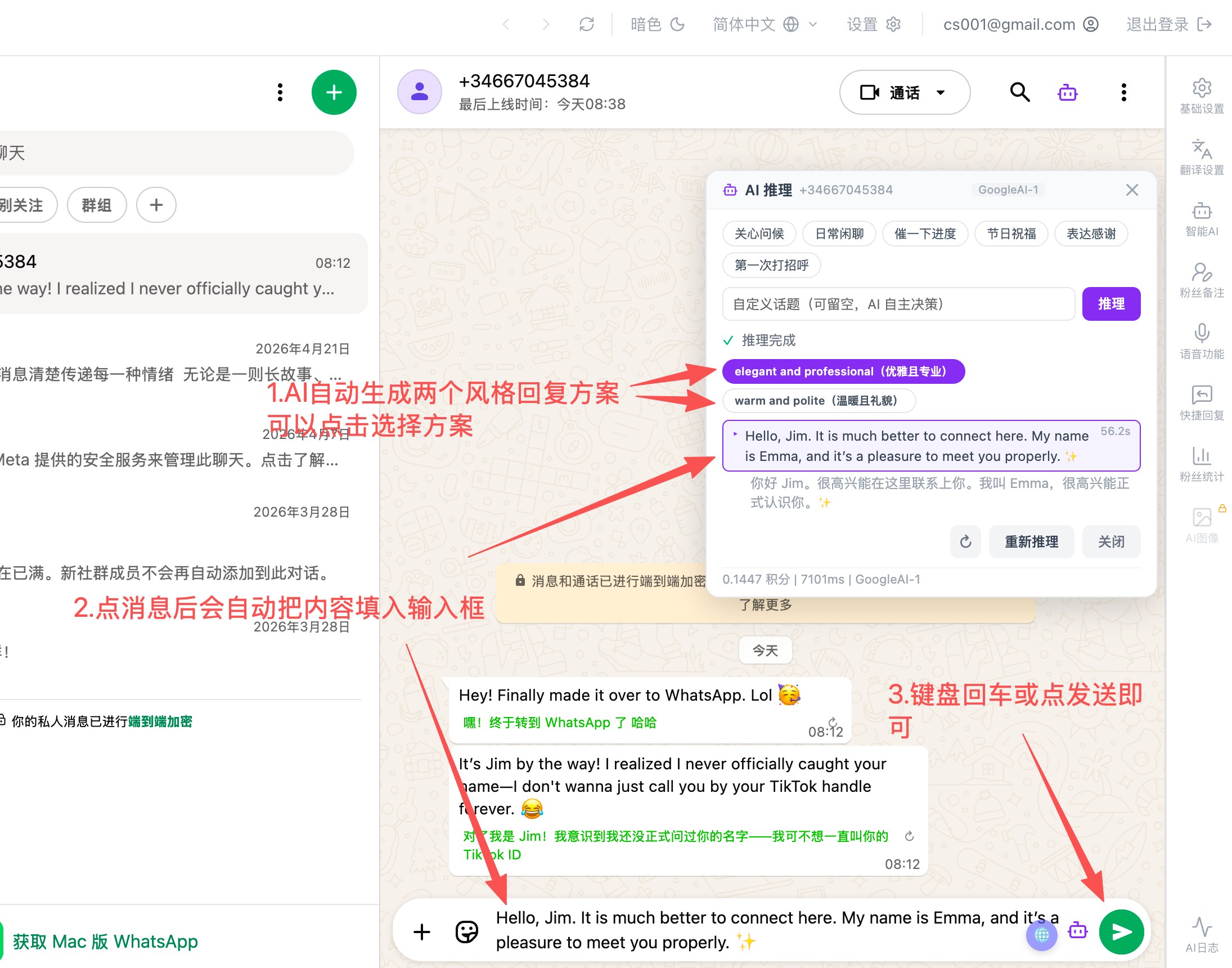
Task: Open 粉丝统计 in right sidebar
Action: click(1202, 464)
